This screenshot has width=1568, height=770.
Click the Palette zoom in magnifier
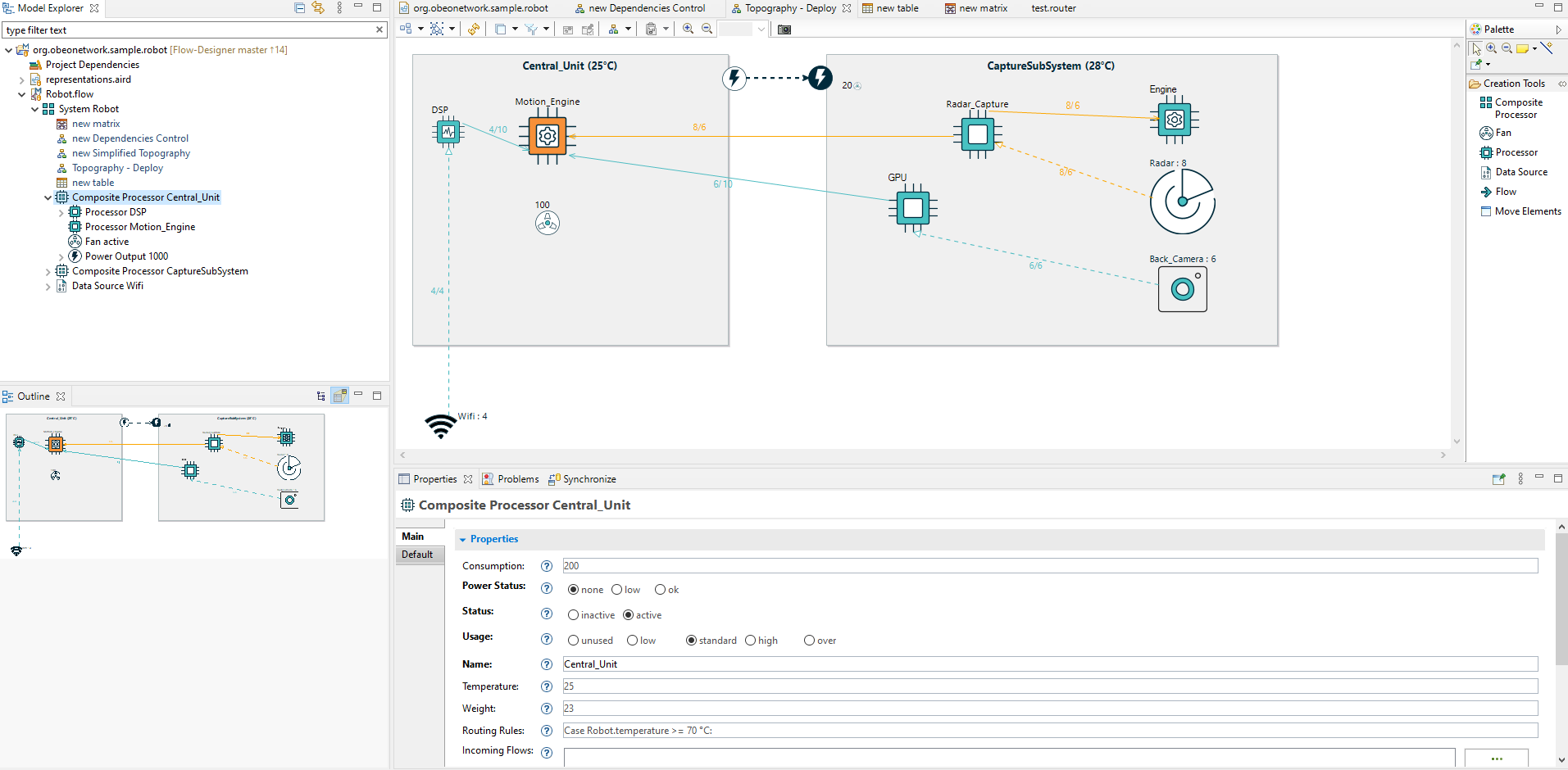1492,48
